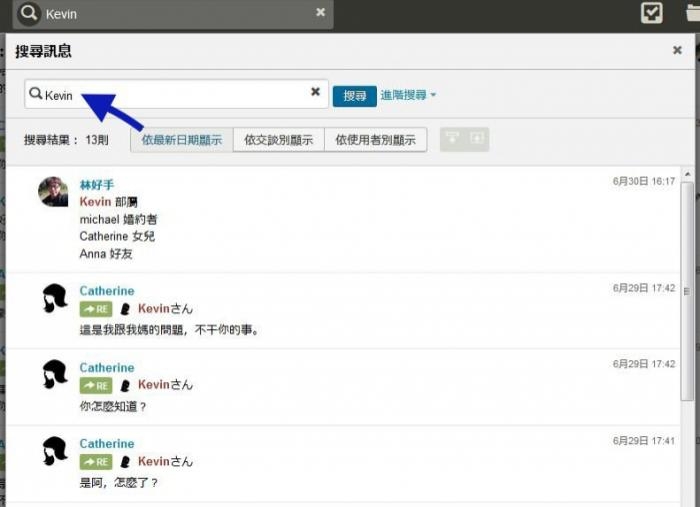700x507 pixels.
Task: Click RE reply badge on 是阿，怎麼了 message
Action: (x=96, y=462)
